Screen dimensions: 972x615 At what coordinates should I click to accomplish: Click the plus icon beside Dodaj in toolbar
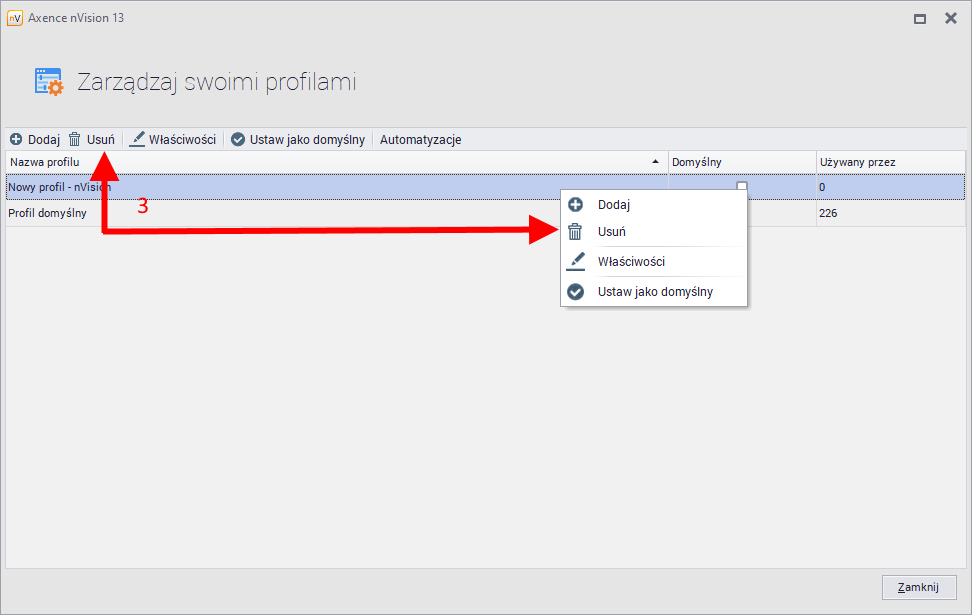click(16, 140)
